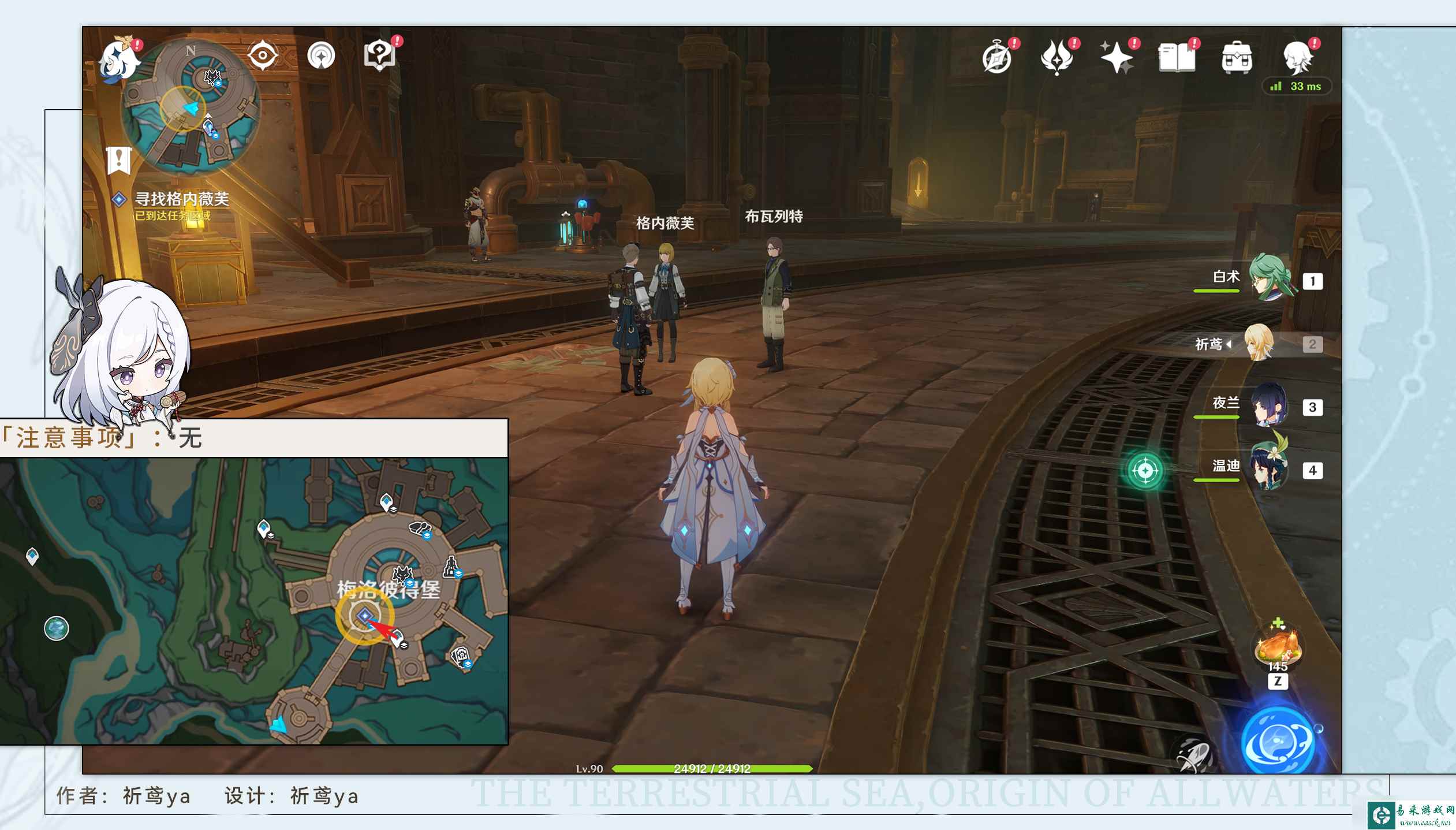
Task: Click the round domain icon on inset map
Action: point(57,628)
